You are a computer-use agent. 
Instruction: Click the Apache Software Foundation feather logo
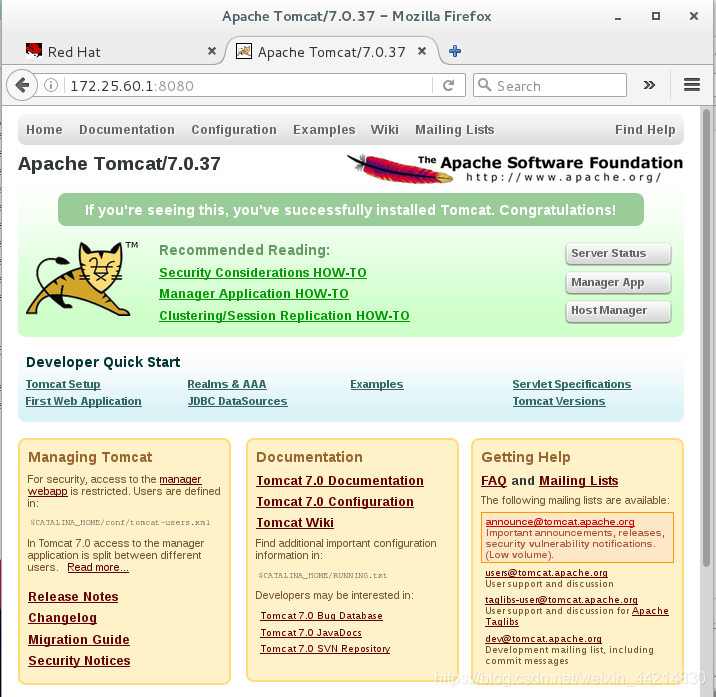coord(515,169)
